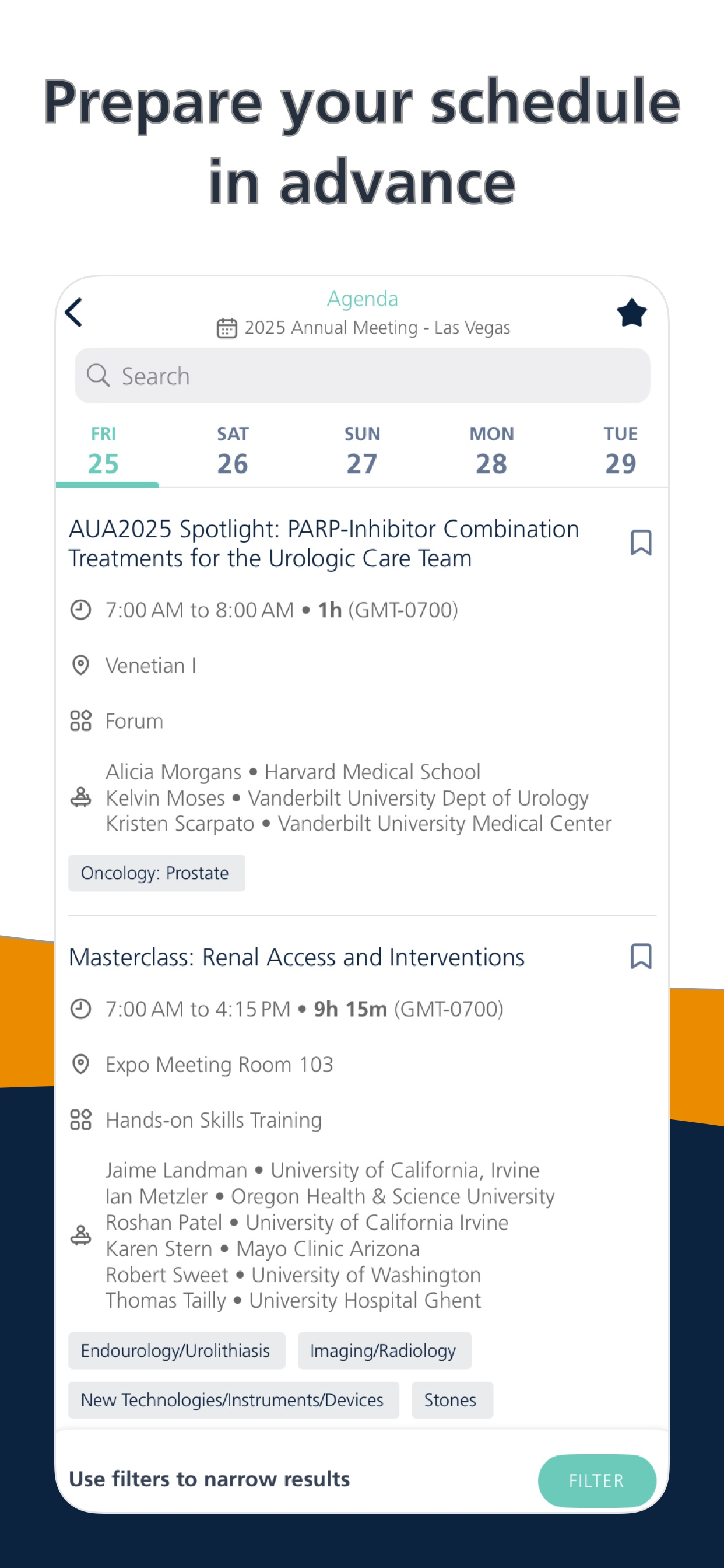Bookmark the Masterclass Renal Access session
Viewport: 724px width, 1568px height.
click(x=641, y=956)
